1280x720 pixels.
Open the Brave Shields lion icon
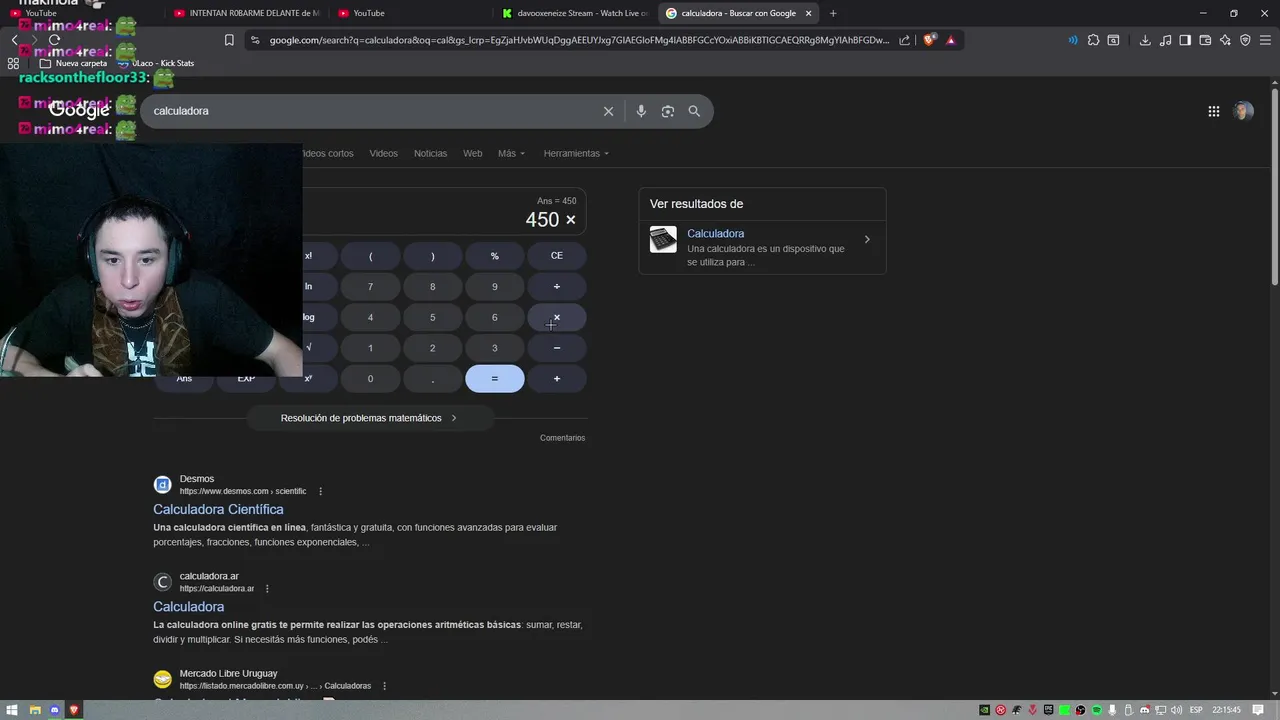pyautogui.click(x=930, y=40)
